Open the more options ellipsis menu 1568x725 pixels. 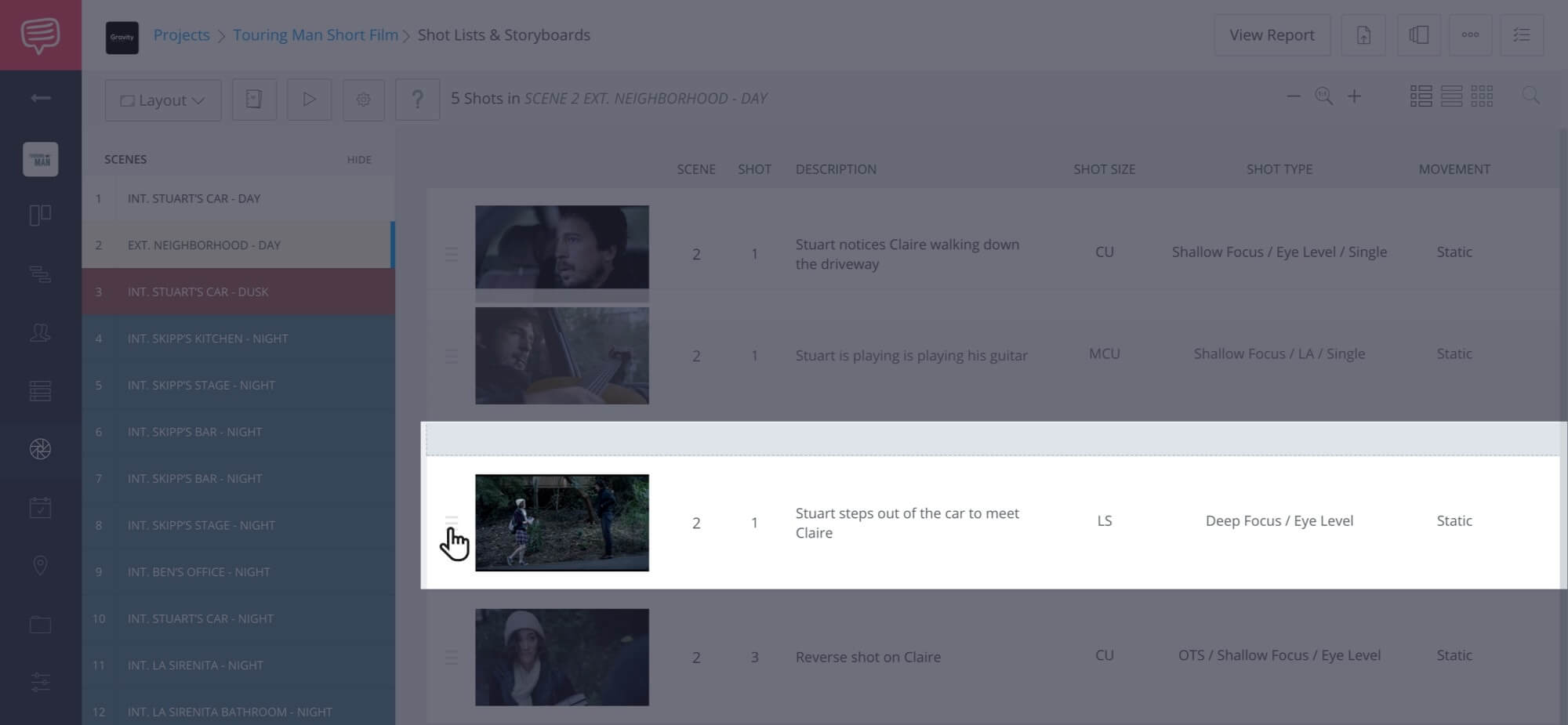(x=1470, y=35)
